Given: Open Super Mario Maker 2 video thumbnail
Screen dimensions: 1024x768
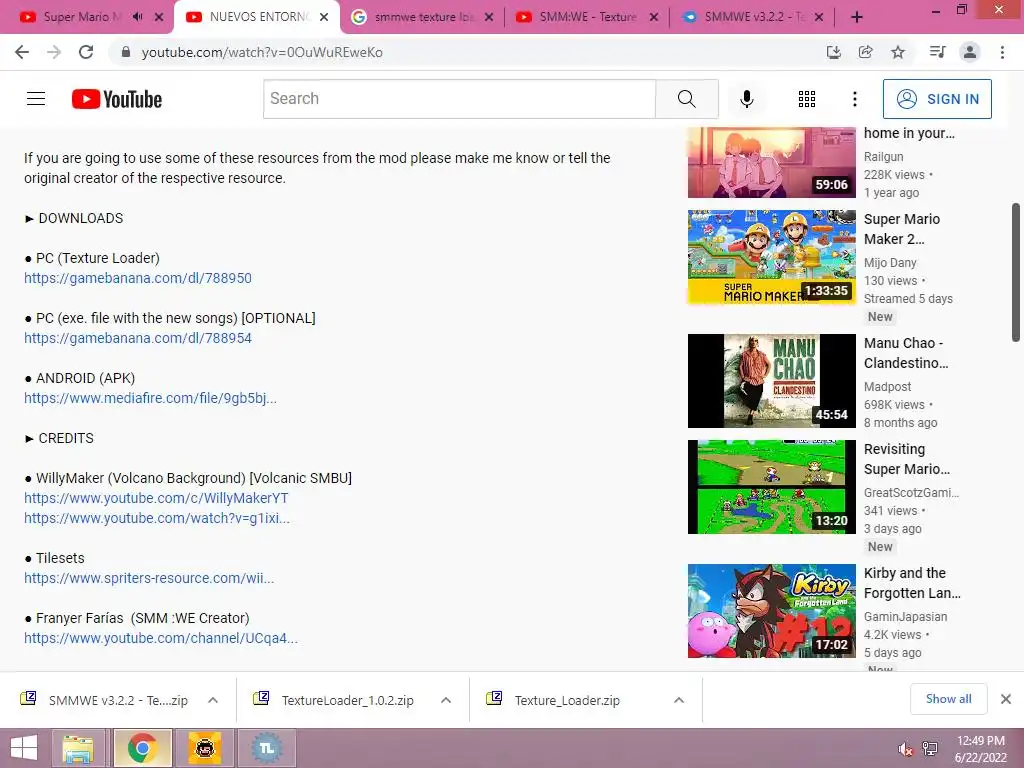Looking at the screenshot, I should (771, 257).
